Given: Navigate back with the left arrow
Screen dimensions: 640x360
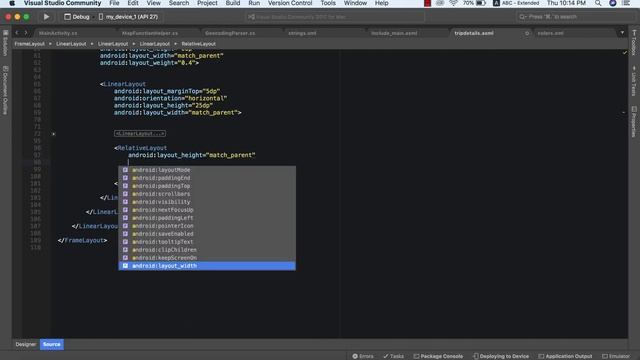Looking at the screenshot, I should coord(17,33).
